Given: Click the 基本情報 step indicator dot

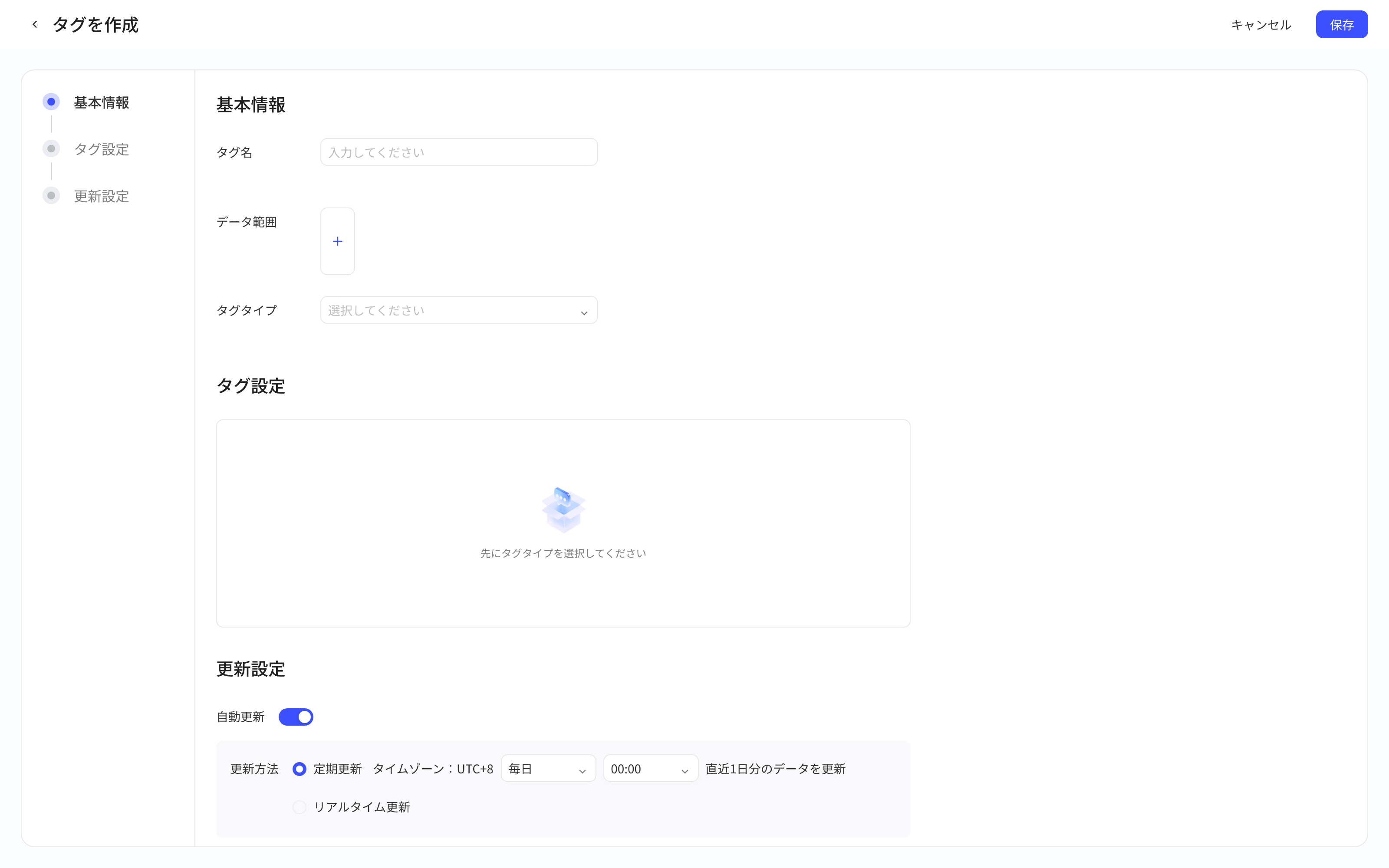Looking at the screenshot, I should (x=51, y=102).
